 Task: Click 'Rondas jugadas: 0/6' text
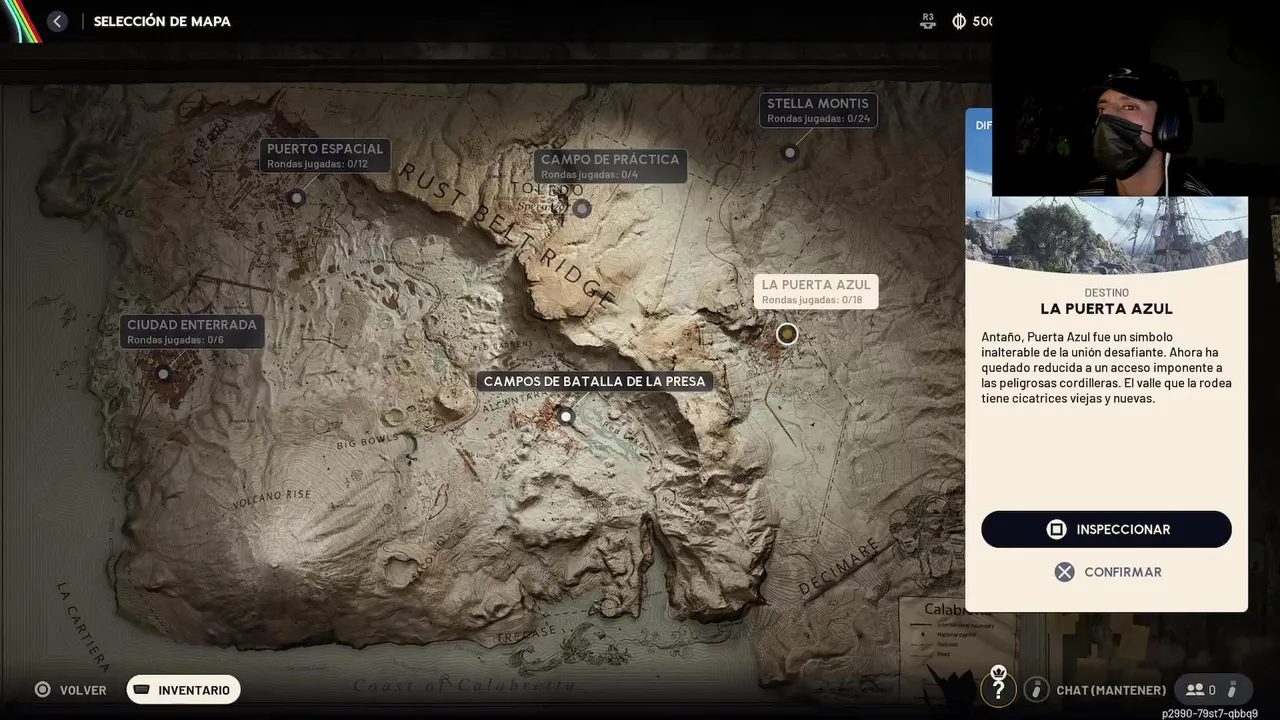pos(175,340)
